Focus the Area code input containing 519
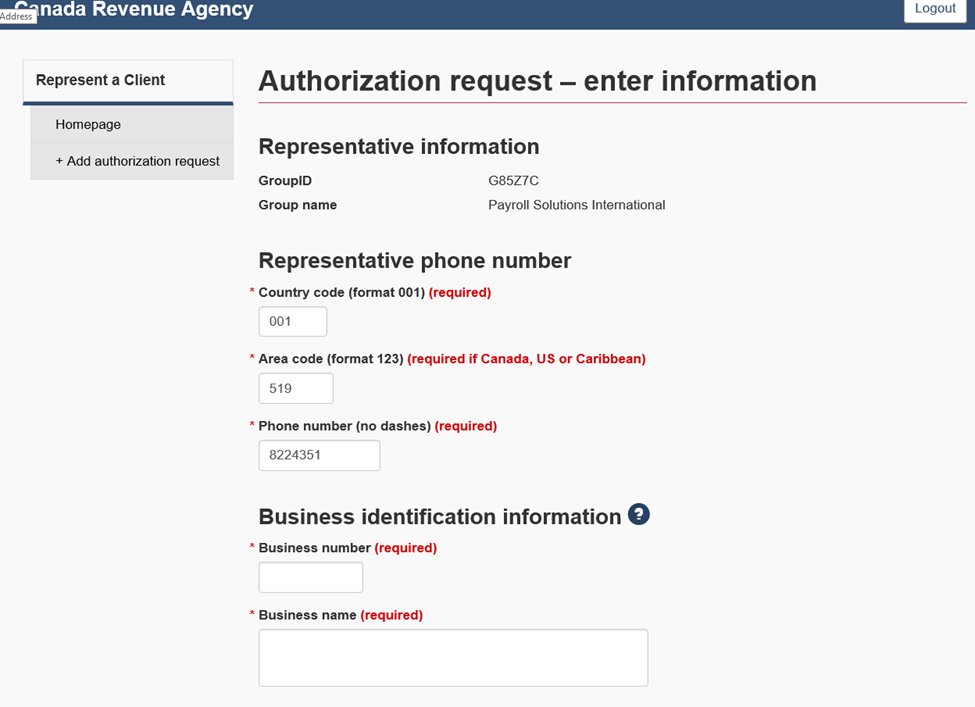Image resolution: width=975 pixels, height=707 pixels. tap(295, 389)
